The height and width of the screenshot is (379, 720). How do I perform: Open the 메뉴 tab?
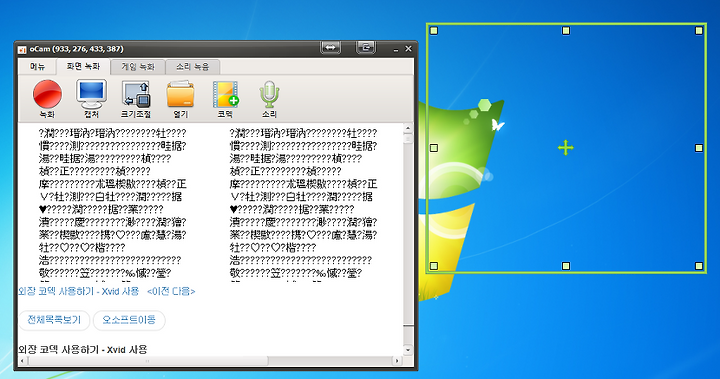tap(37, 67)
